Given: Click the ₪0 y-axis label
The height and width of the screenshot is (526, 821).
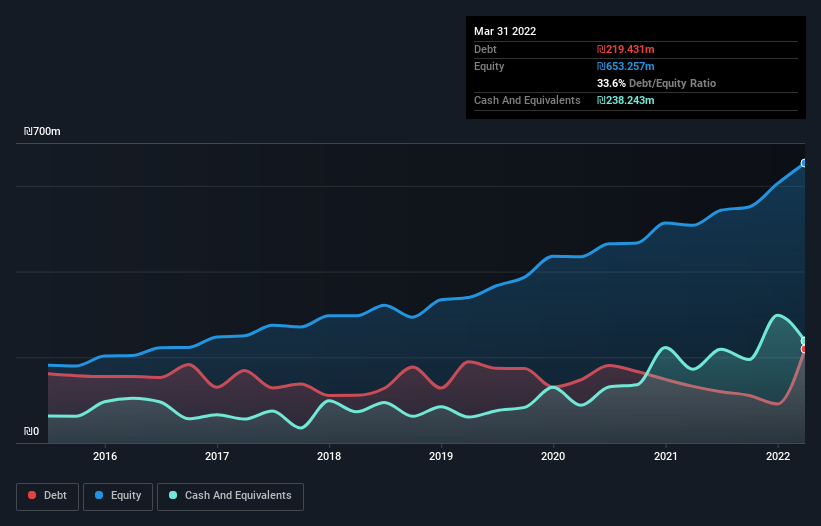Looking at the screenshot, I should pos(31,431).
